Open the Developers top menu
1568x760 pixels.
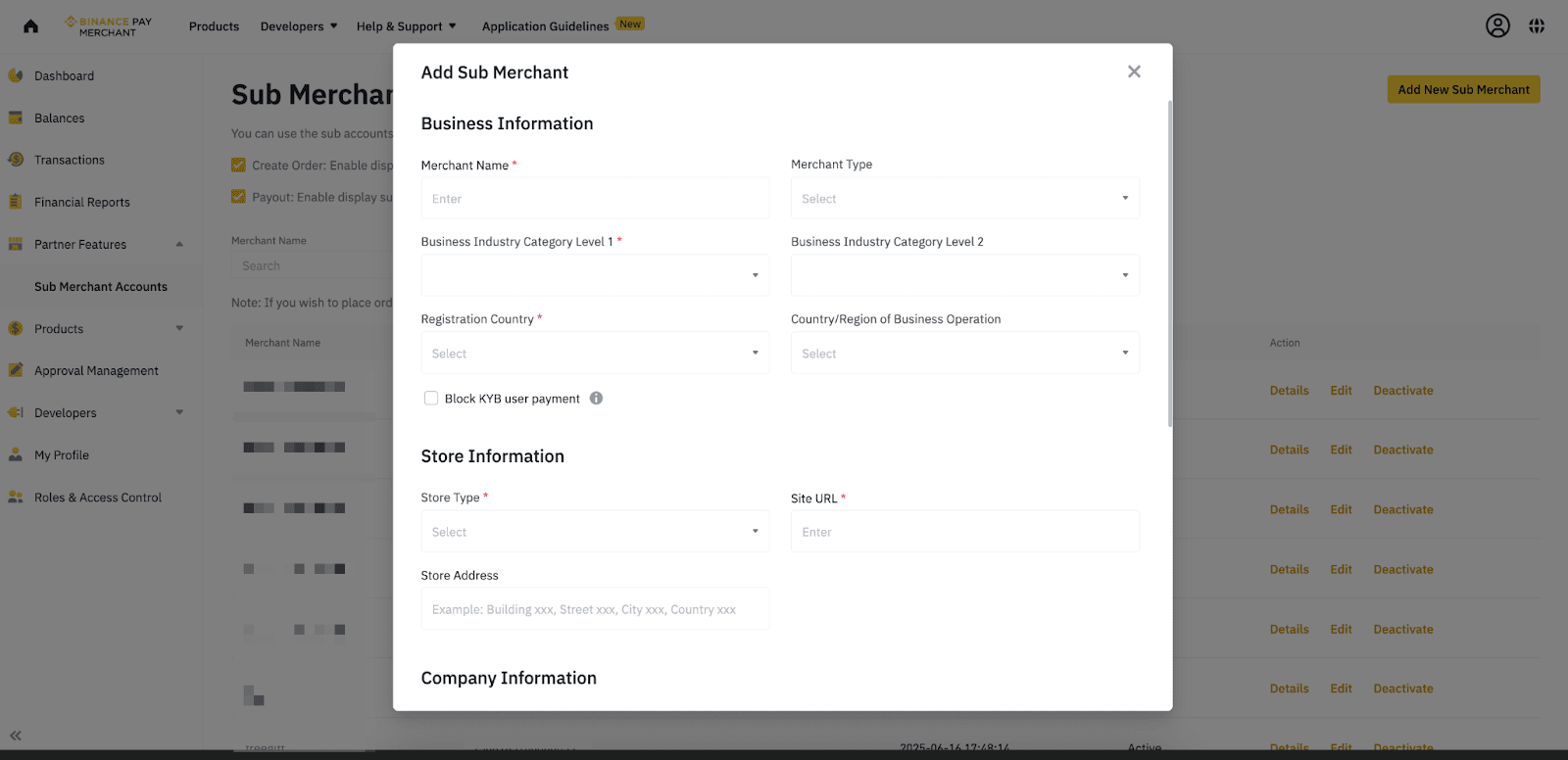(298, 26)
